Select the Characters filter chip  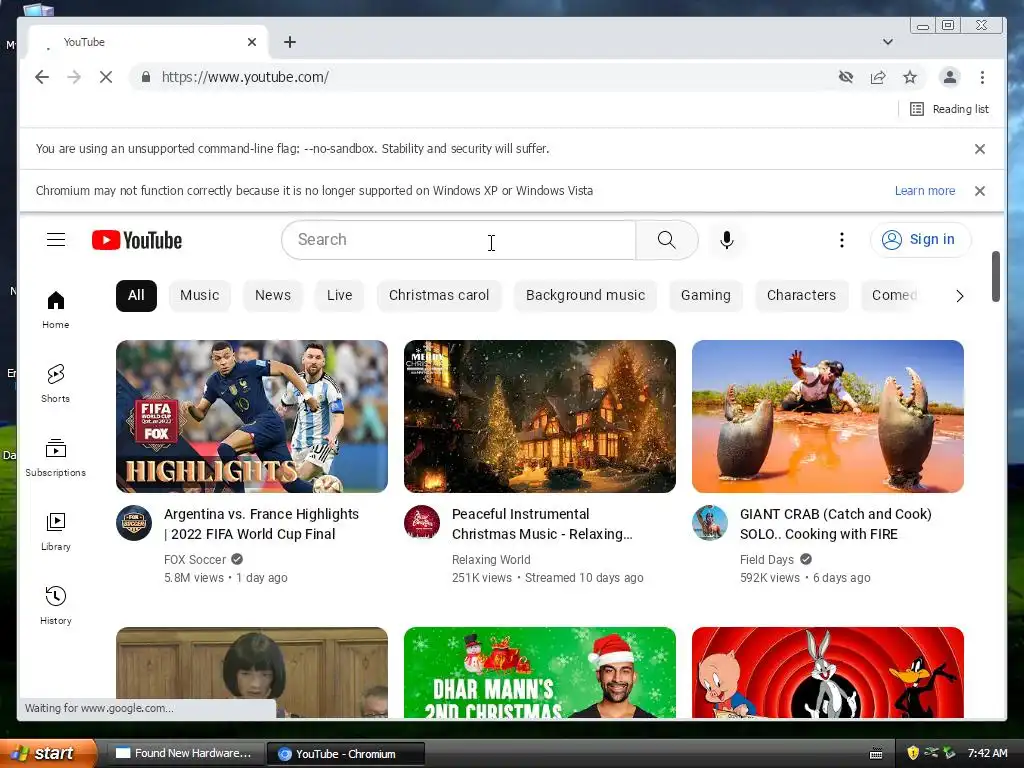click(801, 295)
